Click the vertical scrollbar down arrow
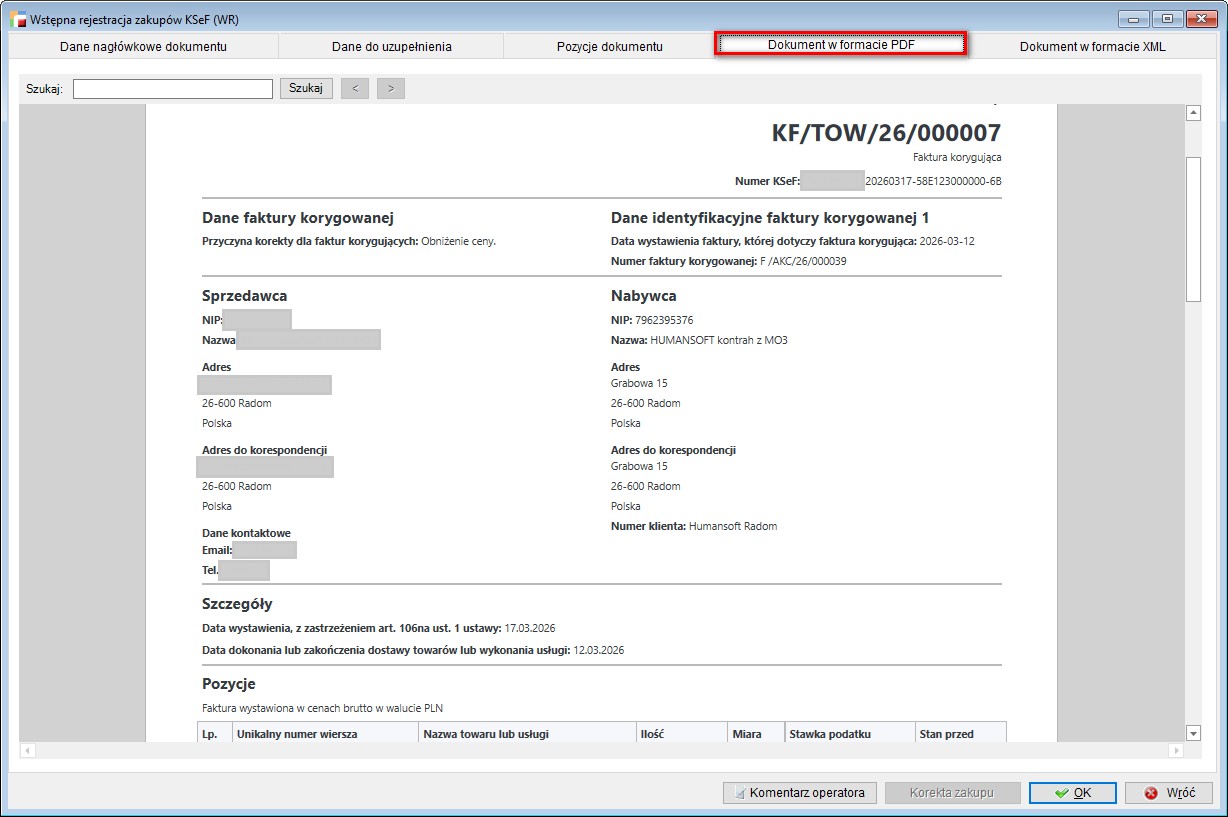This screenshot has width=1228, height=817. 1193,733
